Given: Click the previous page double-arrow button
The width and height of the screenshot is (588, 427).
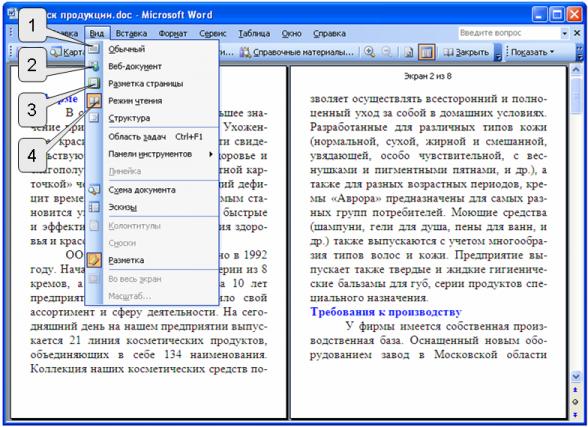Looking at the screenshot, I should 575,390.
